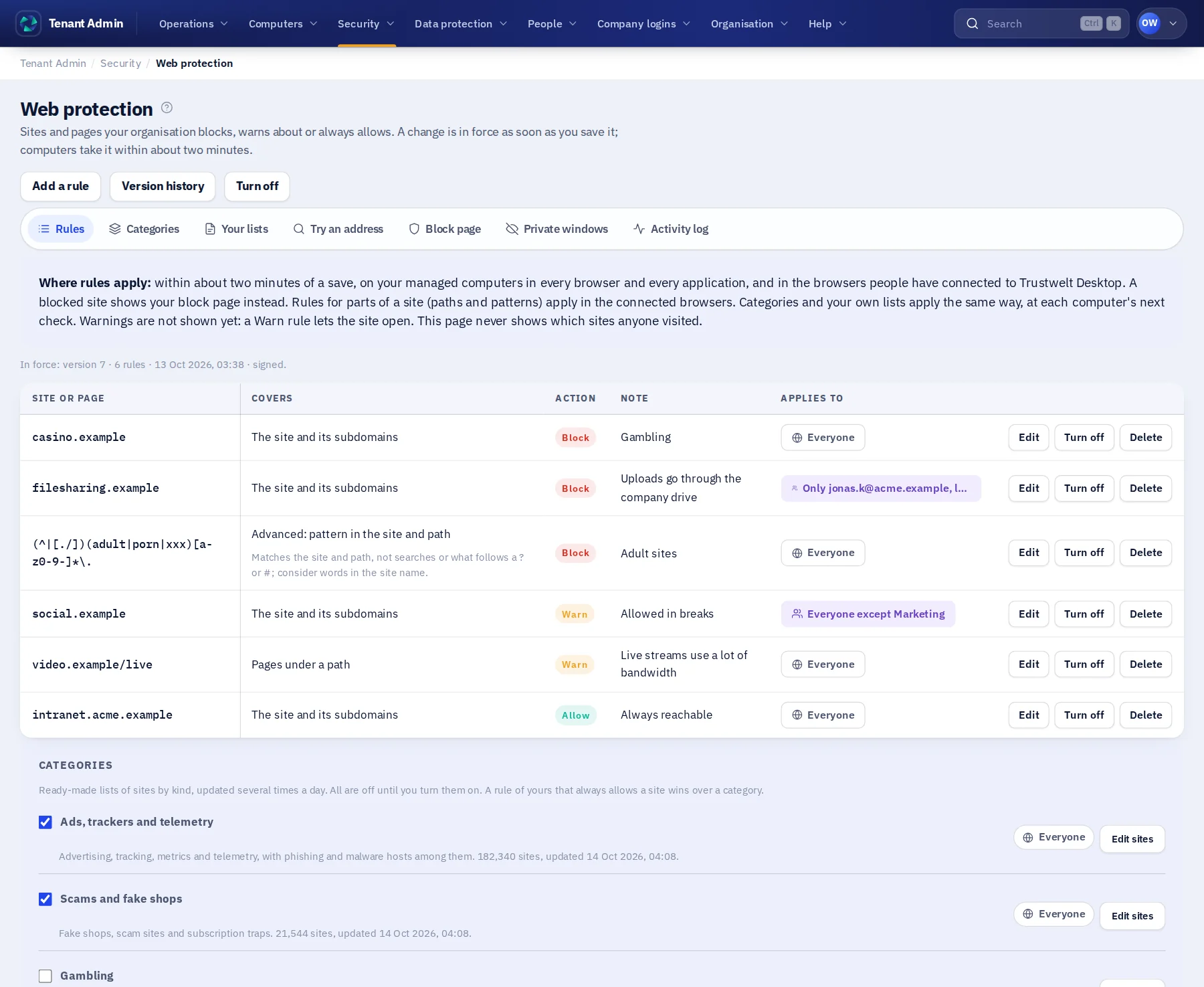Open the Help menu
1204x987 pixels.
pyautogui.click(x=827, y=23)
